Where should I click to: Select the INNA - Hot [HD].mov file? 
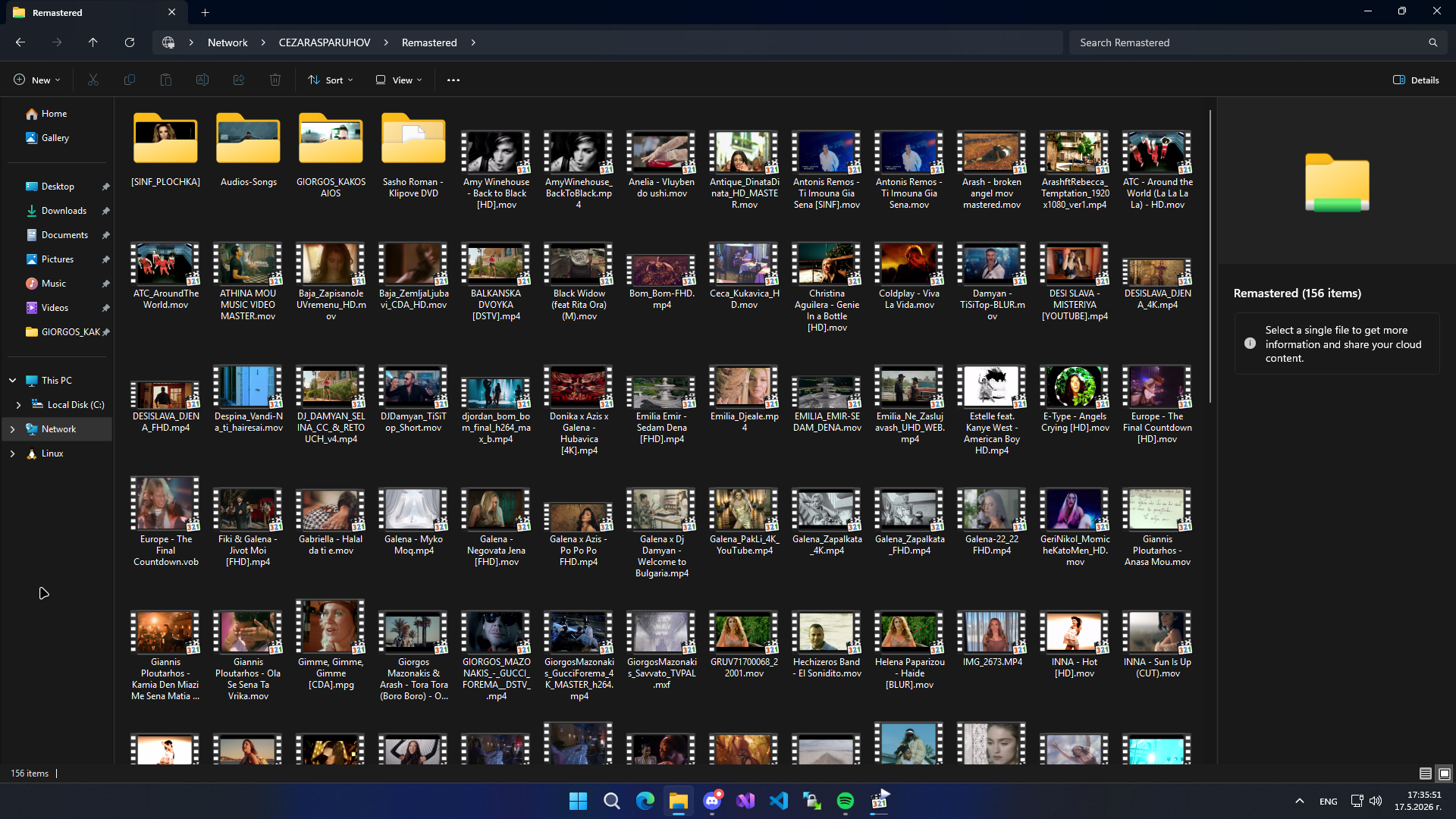(x=1075, y=645)
